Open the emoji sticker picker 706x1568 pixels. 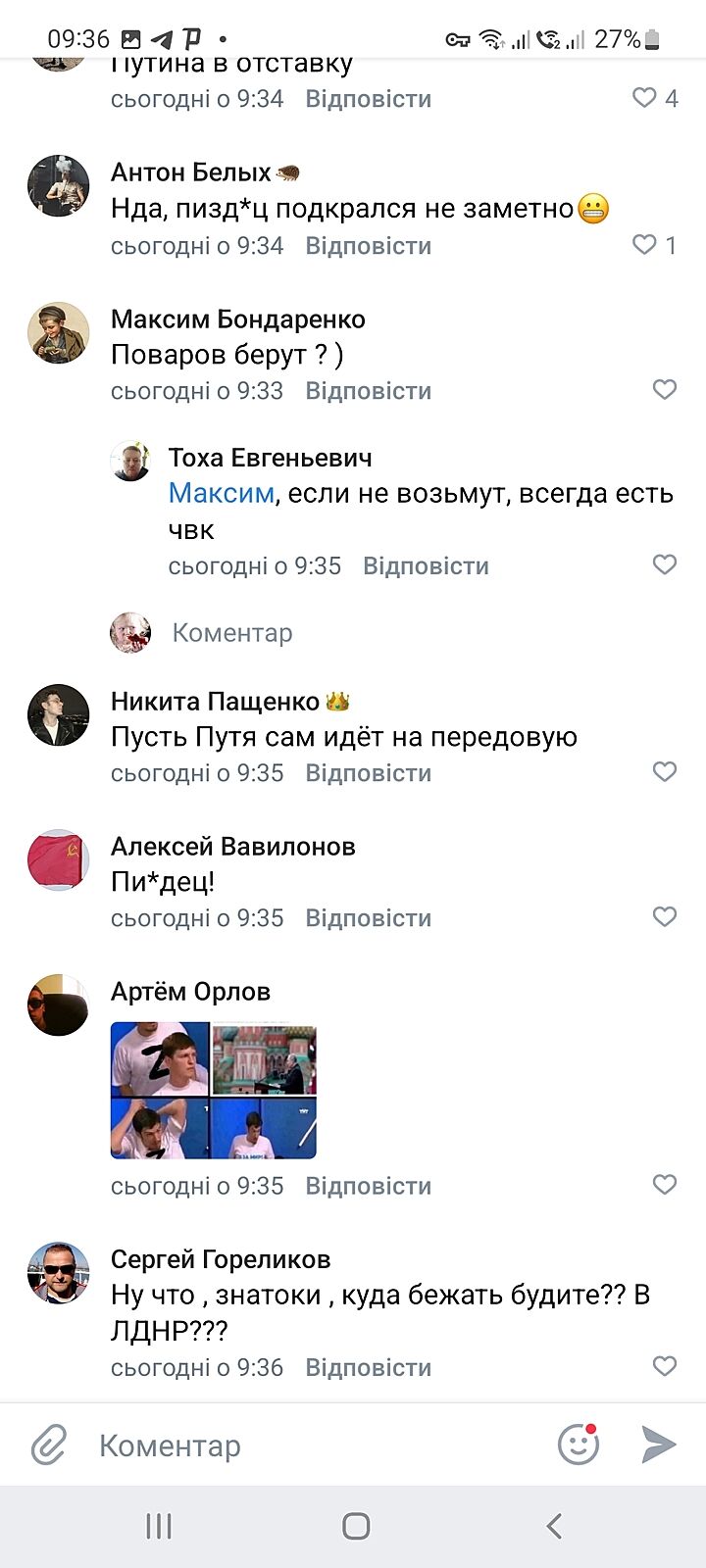point(579,1445)
